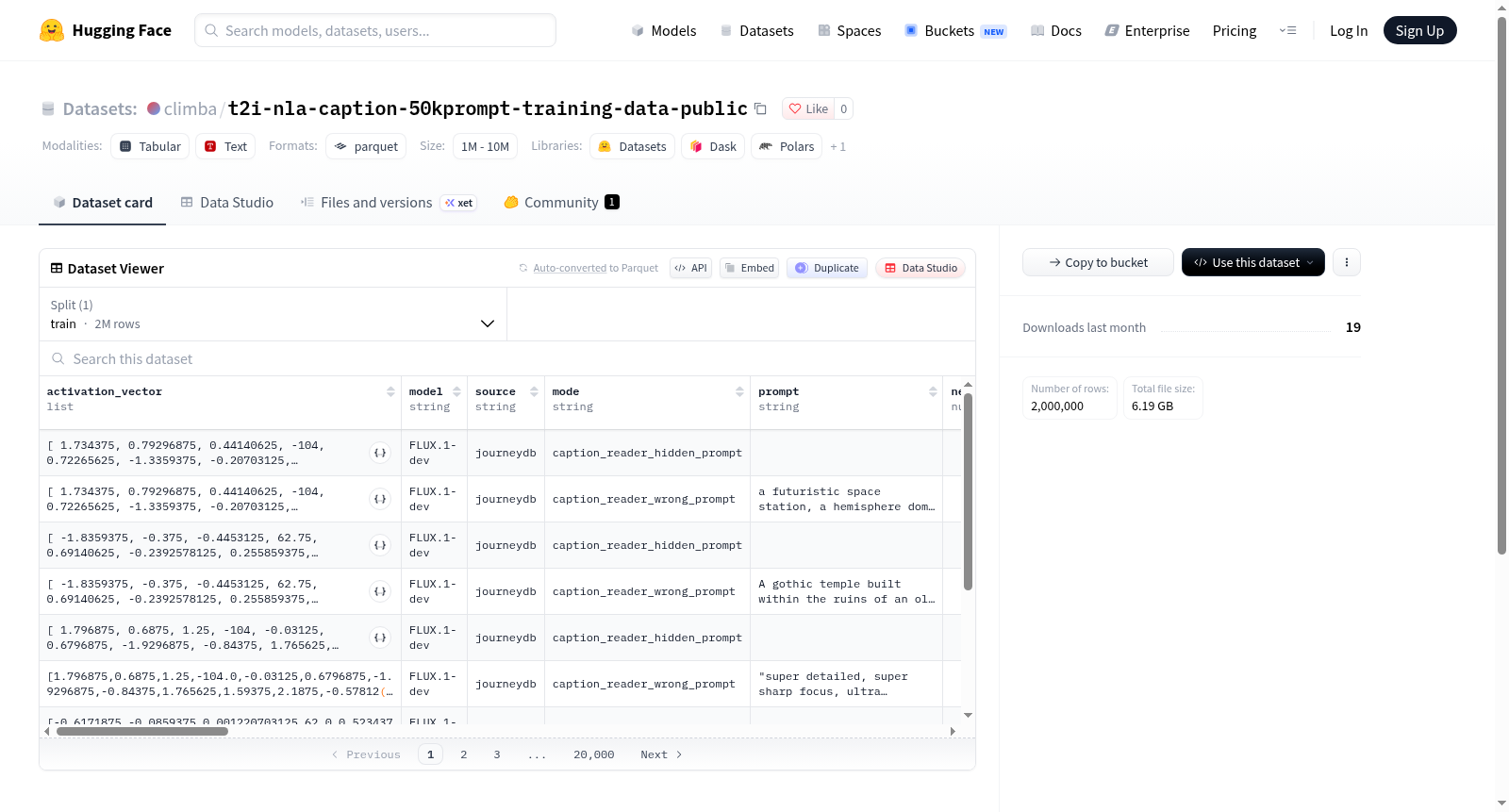Sort the activation_vector column
The height and width of the screenshot is (812, 1509).
click(390, 391)
